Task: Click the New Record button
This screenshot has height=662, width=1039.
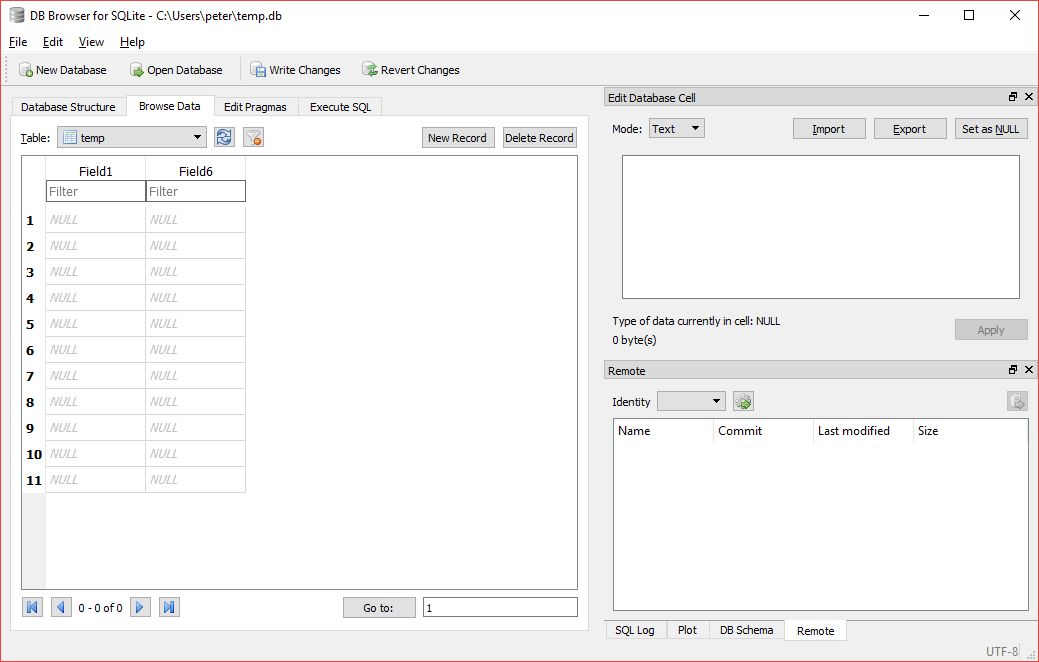Action: [457, 137]
